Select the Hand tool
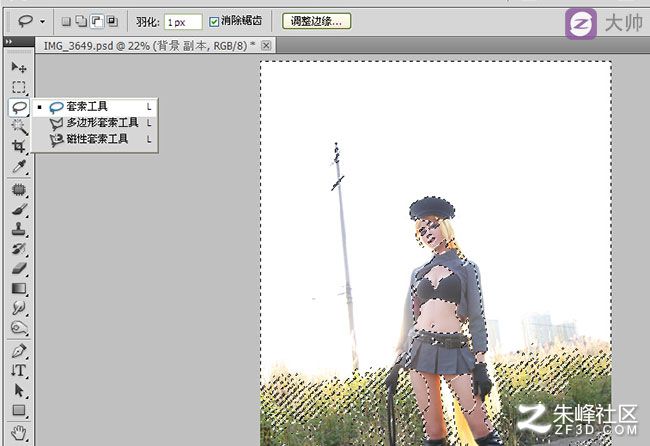This screenshot has width=650, height=446. click(19, 432)
